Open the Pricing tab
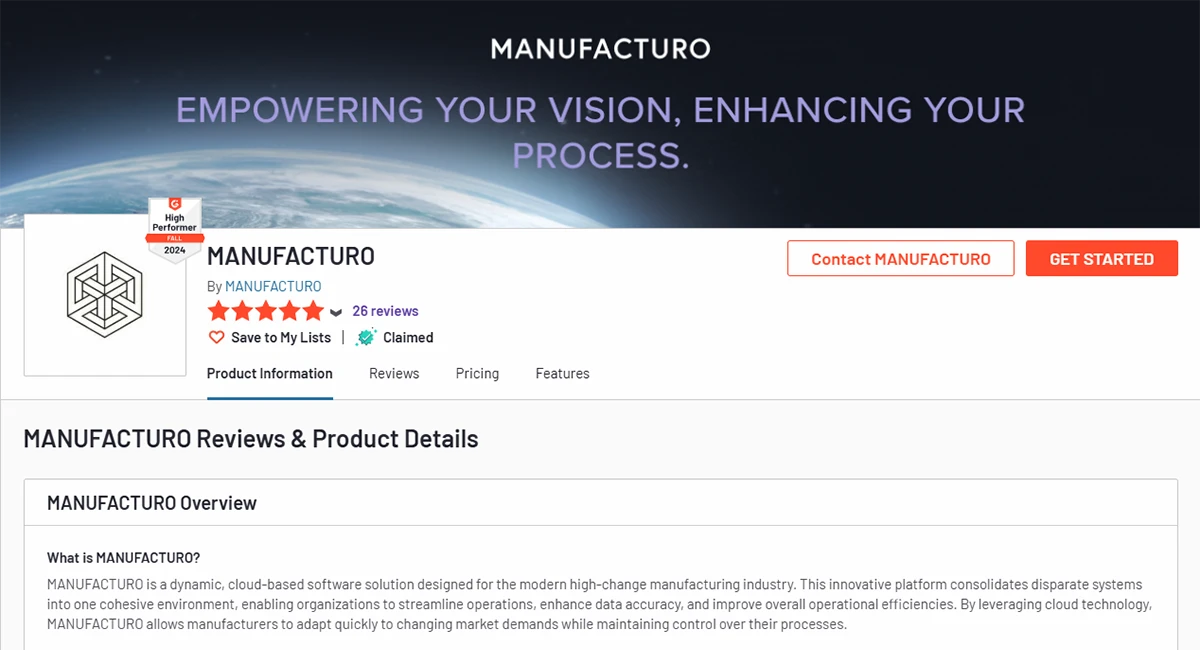The height and width of the screenshot is (650, 1200). pos(477,374)
